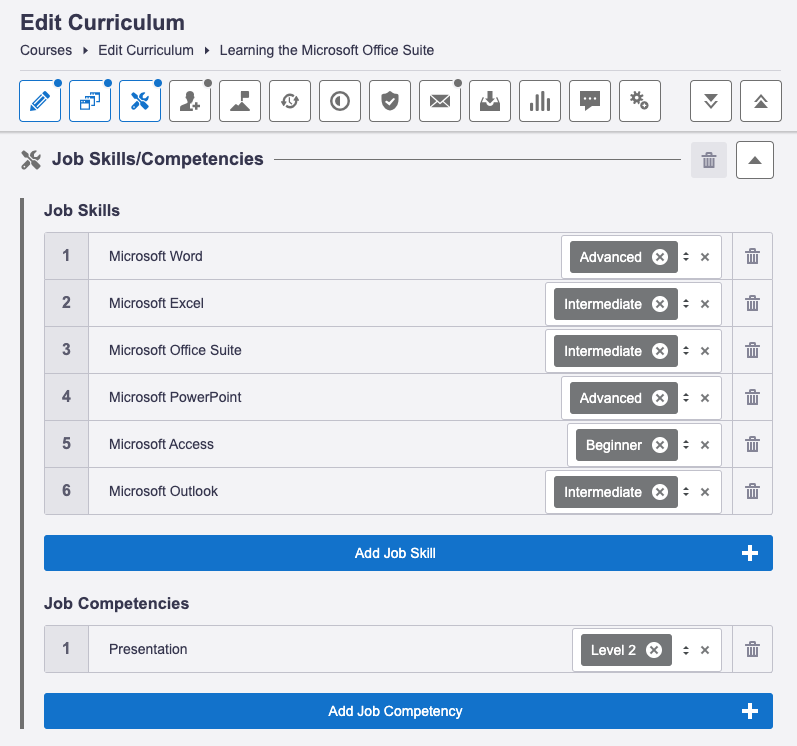Click the bar chart reports toolbar icon
The height and width of the screenshot is (746, 797).
540,101
